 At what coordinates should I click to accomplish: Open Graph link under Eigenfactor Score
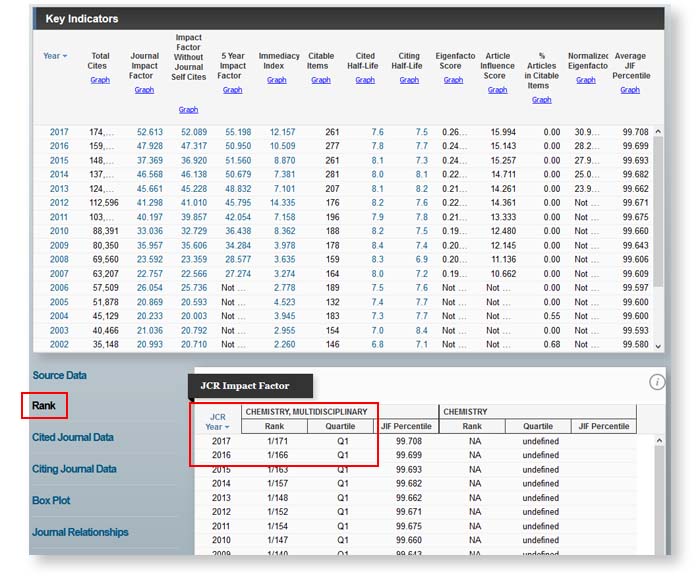click(453, 80)
